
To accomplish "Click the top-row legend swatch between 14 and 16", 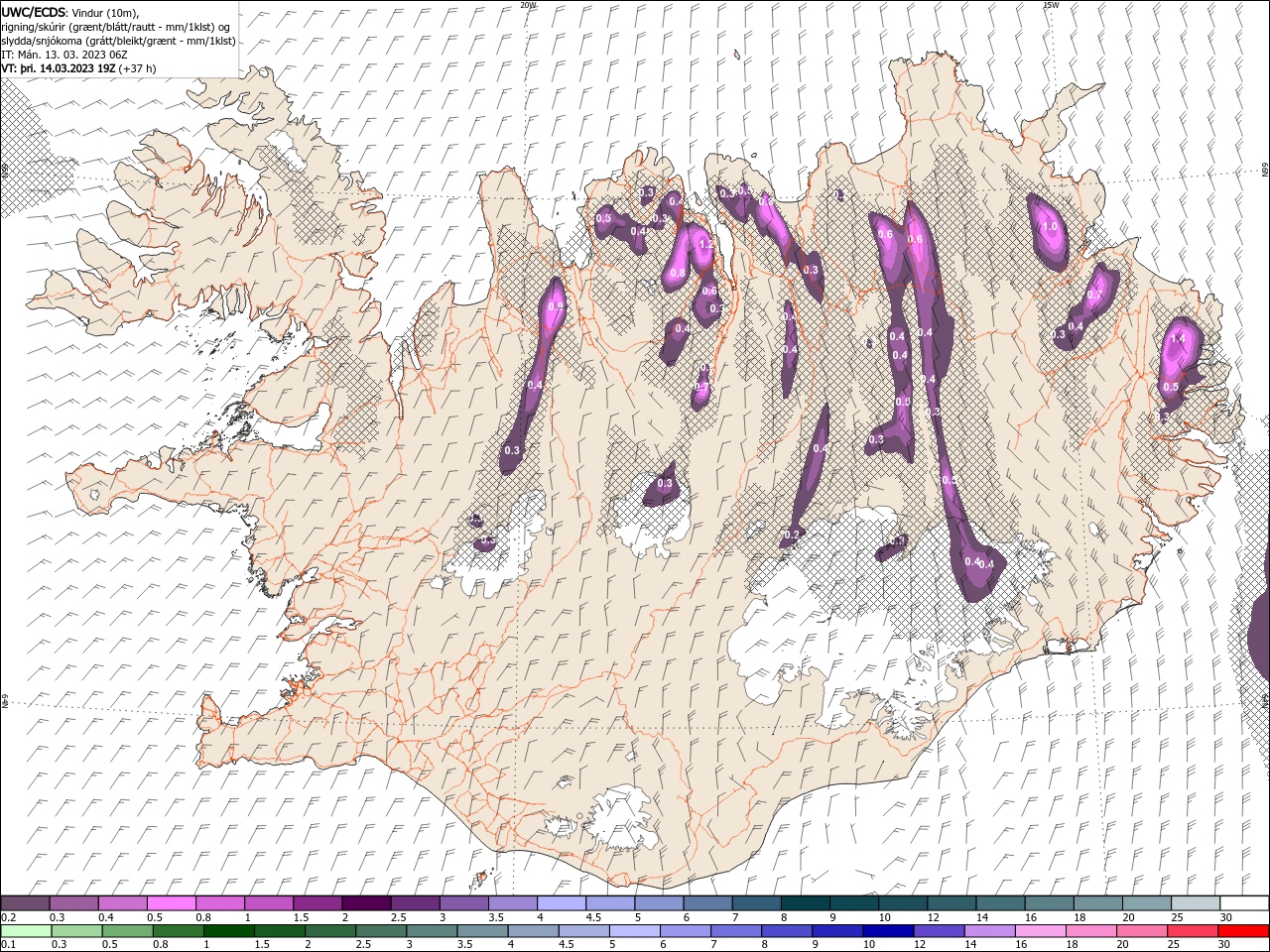I will click(1001, 903).
